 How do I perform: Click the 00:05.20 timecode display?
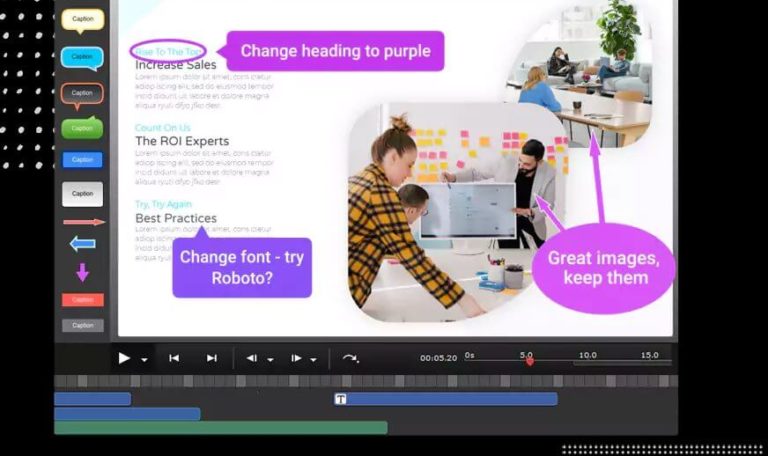pyautogui.click(x=438, y=358)
